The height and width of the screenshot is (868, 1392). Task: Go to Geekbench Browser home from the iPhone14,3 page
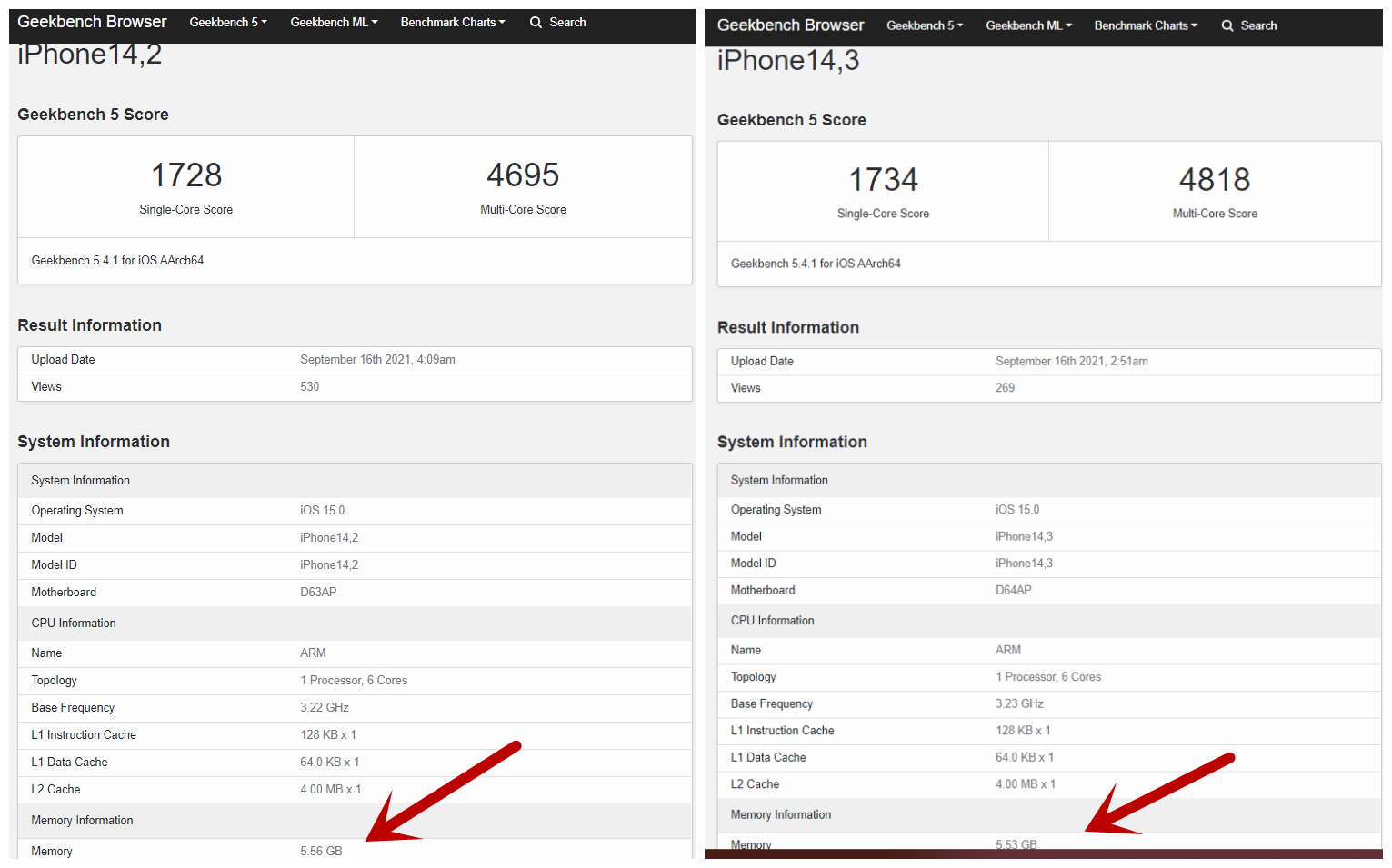(x=790, y=25)
